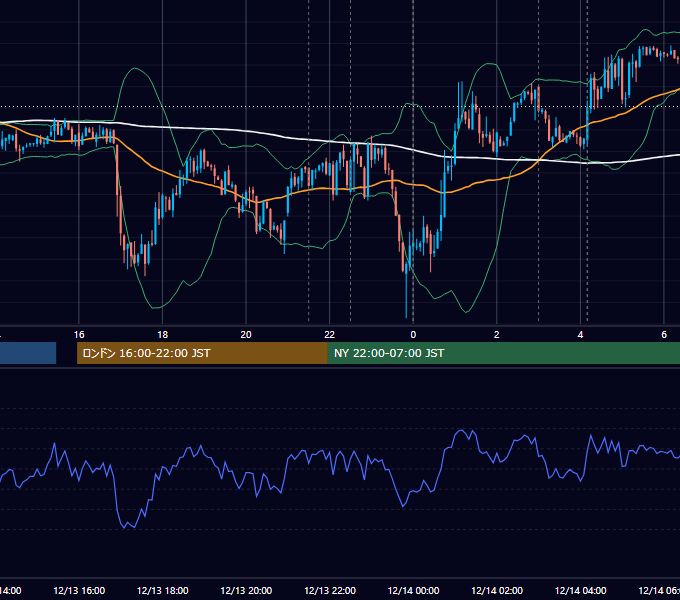Click the 12/14 04:00 date label
Viewport: 680px width, 600px height.
[580, 590]
